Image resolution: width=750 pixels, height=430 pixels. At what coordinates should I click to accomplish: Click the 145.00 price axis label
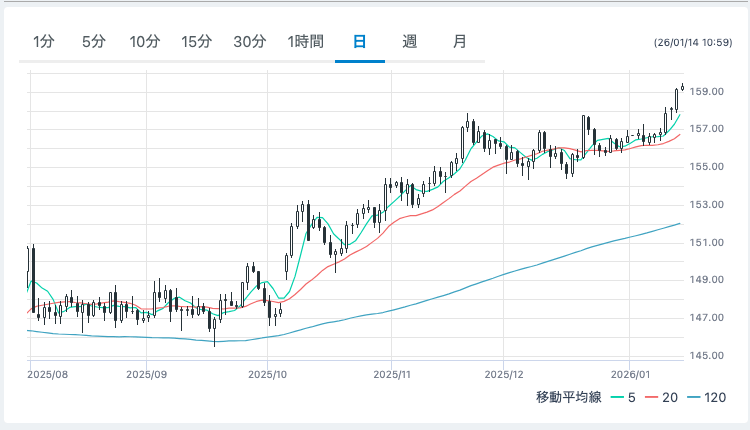click(x=707, y=356)
